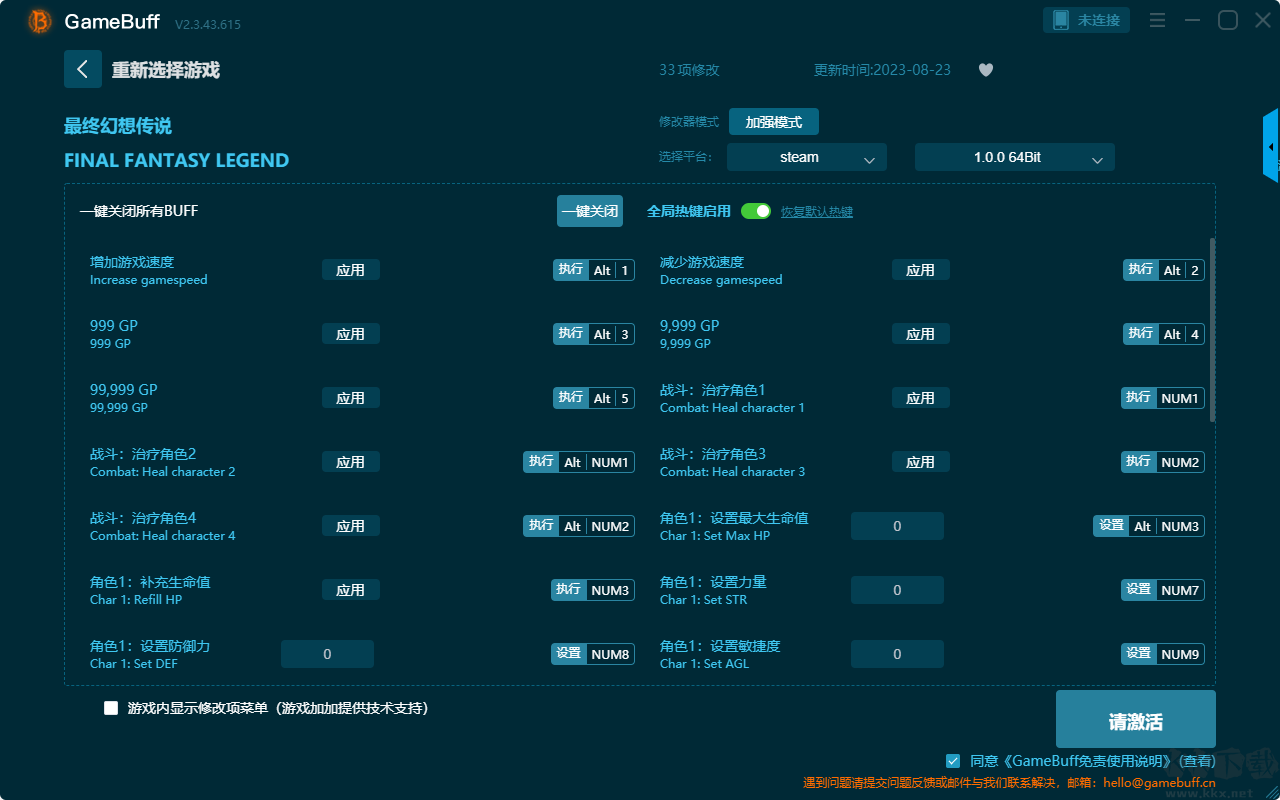Click the phone 未连接 connection button
The image size is (1280, 800).
click(1087, 20)
